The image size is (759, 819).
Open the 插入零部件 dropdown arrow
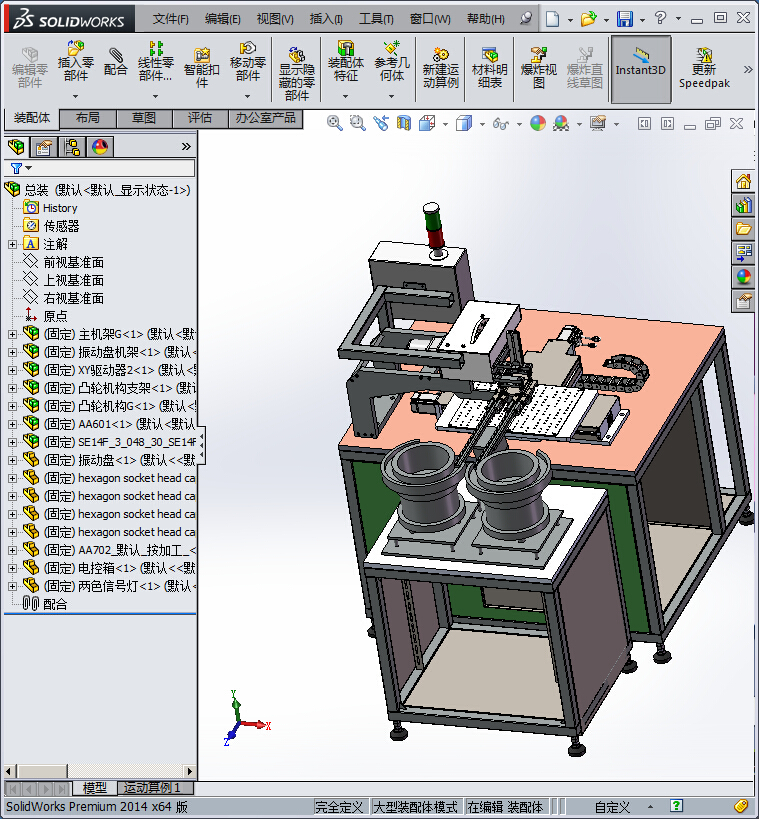pyautogui.click(x=75, y=96)
